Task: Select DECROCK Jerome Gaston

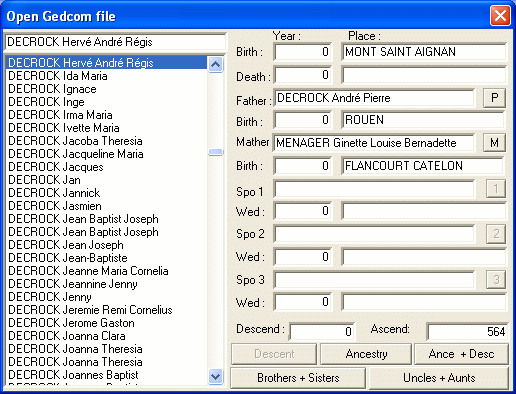Action: (x=107, y=323)
